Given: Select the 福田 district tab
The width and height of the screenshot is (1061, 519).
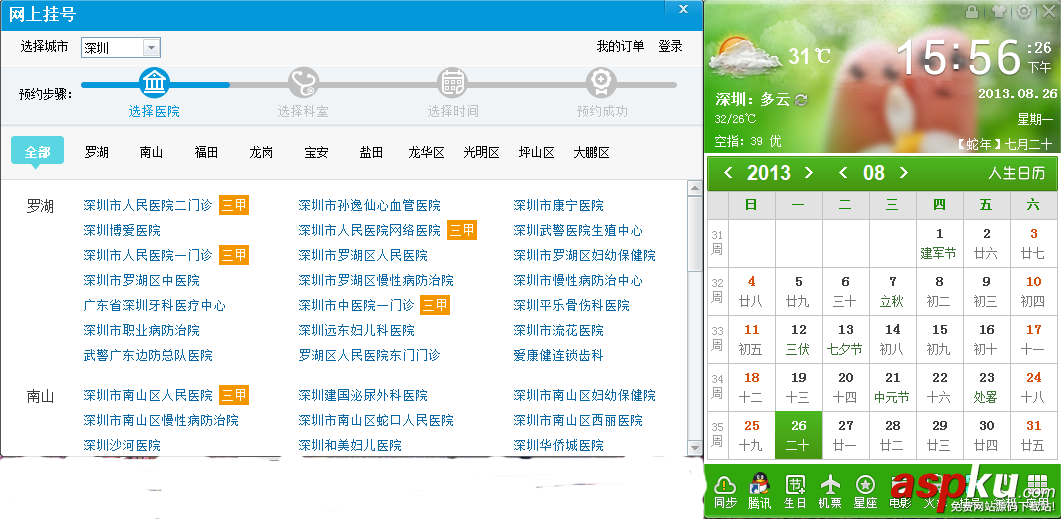Looking at the screenshot, I should pos(206,152).
